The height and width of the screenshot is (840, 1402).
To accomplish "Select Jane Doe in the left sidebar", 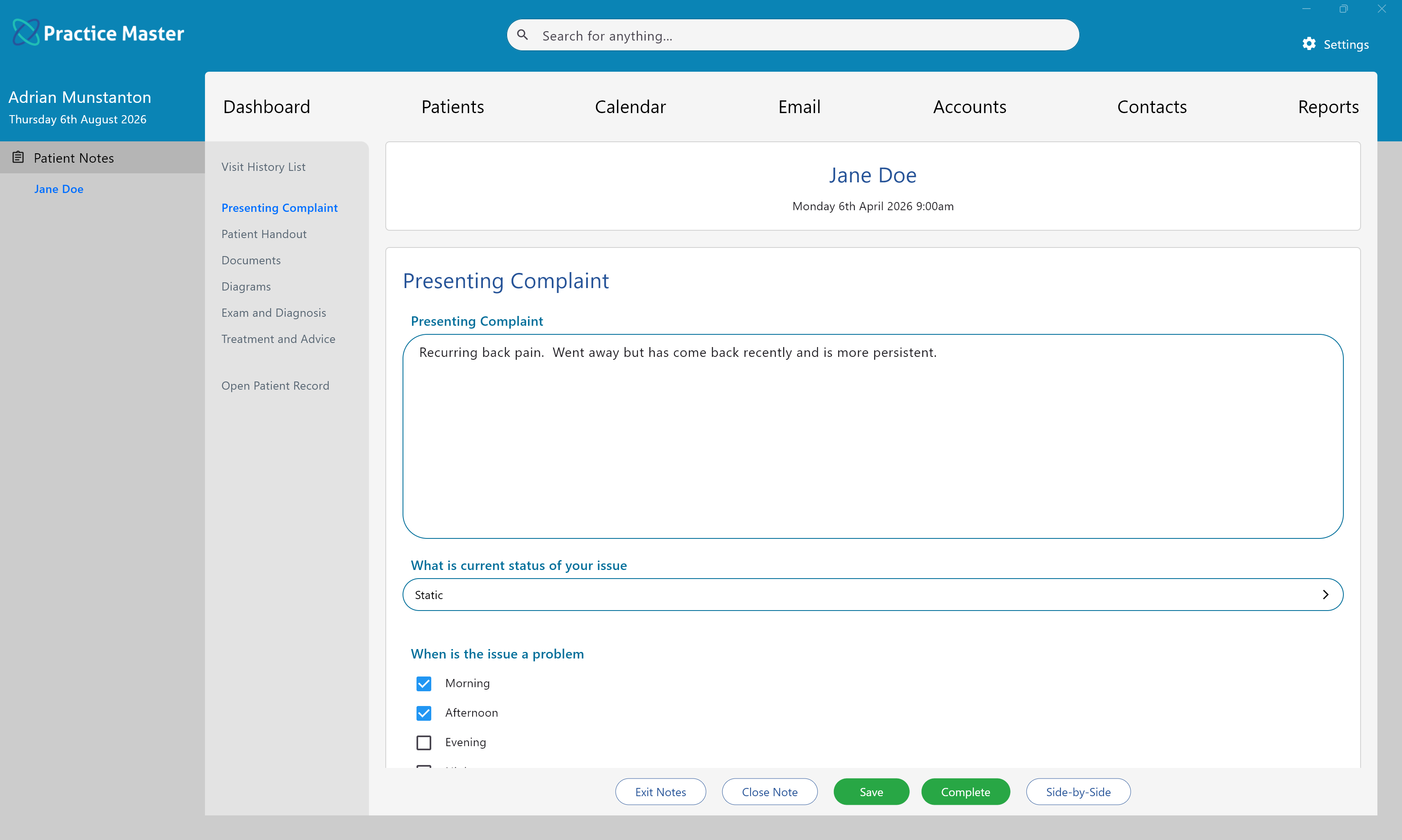I will (58, 189).
